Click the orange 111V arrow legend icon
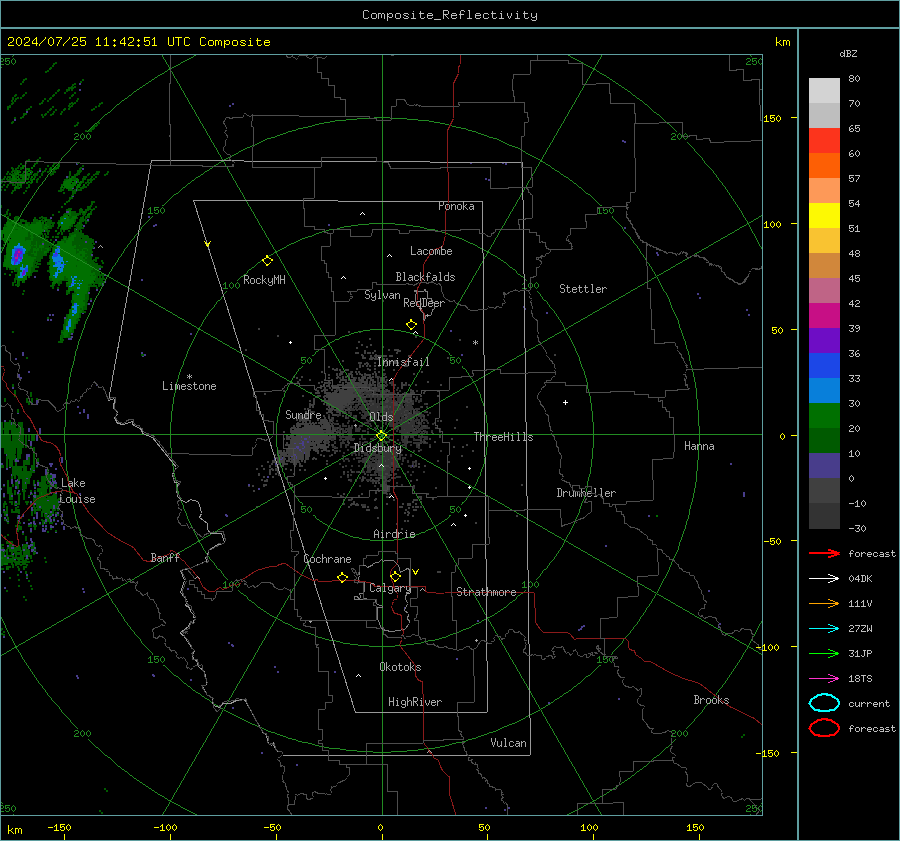The image size is (900, 841). (824, 603)
